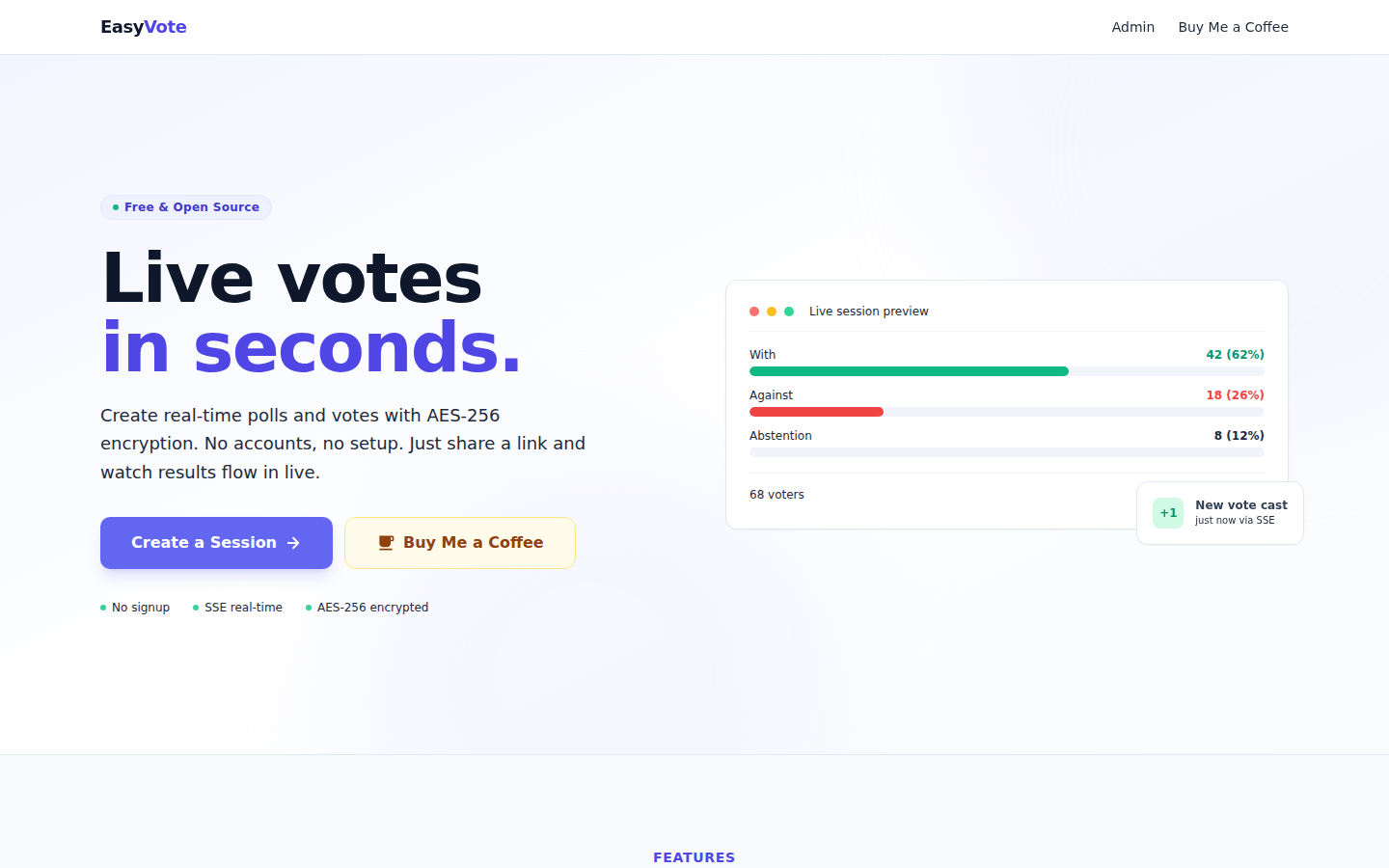
Task: Open the Admin nav link
Action: (1132, 27)
